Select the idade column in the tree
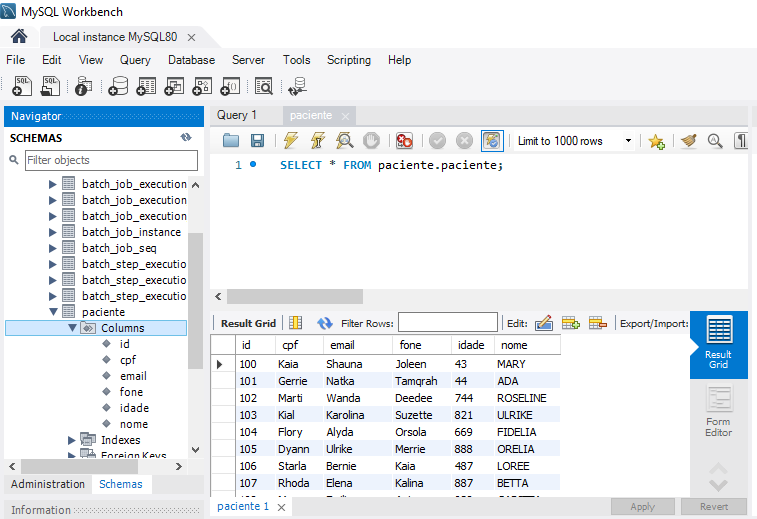The image size is (757, 519). [134, 408]
